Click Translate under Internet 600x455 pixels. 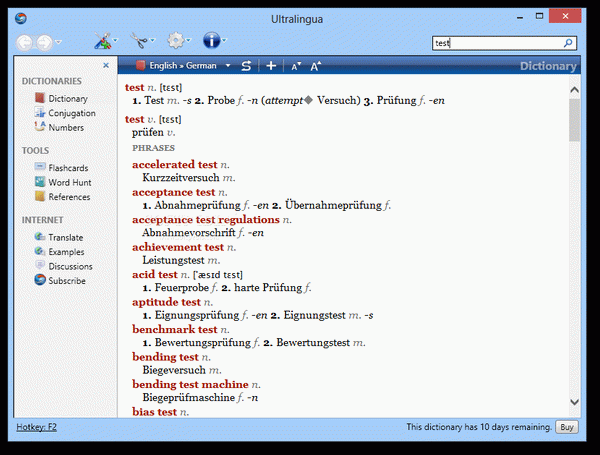[65, 238]
